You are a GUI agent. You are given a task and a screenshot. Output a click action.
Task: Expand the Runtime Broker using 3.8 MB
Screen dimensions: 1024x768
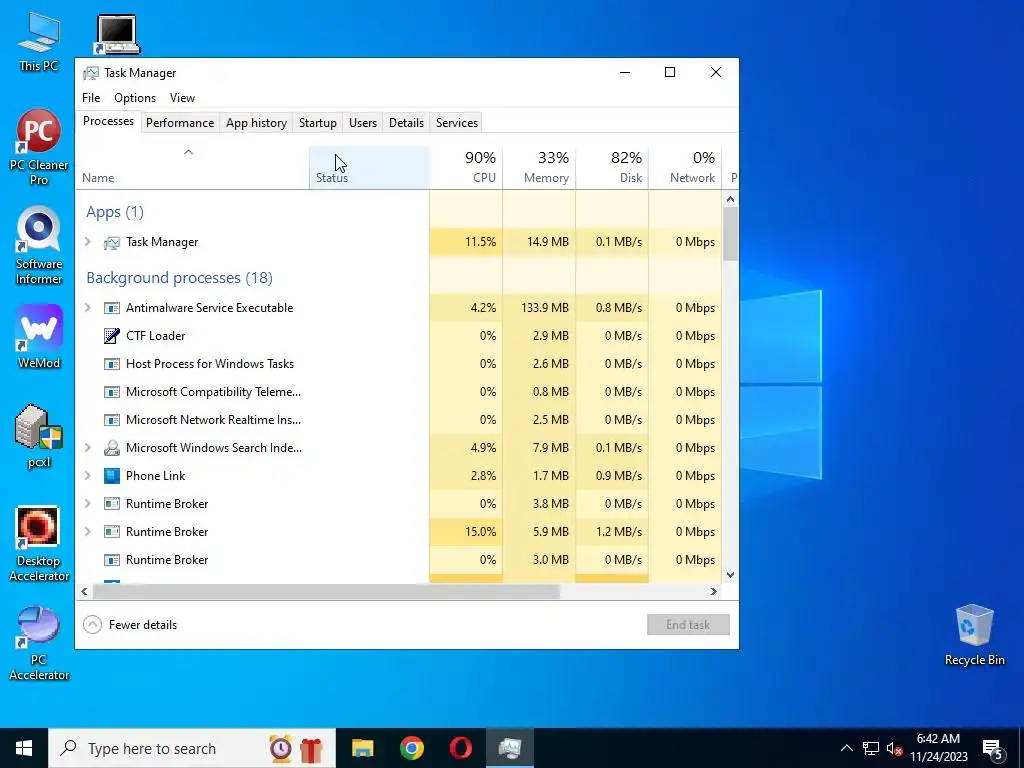pos(88,504)
